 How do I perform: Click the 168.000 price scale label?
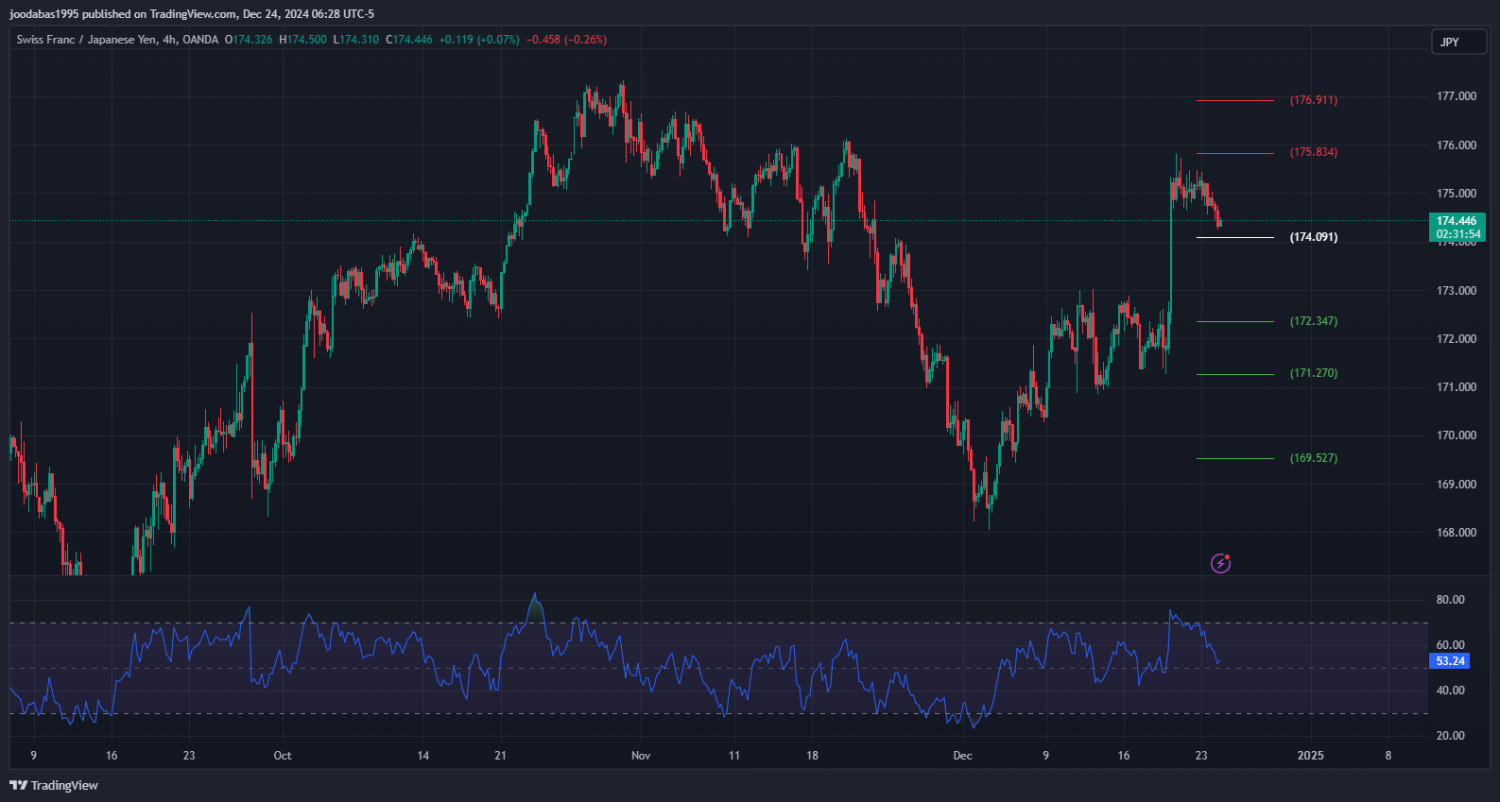(x=1456, y=533)
